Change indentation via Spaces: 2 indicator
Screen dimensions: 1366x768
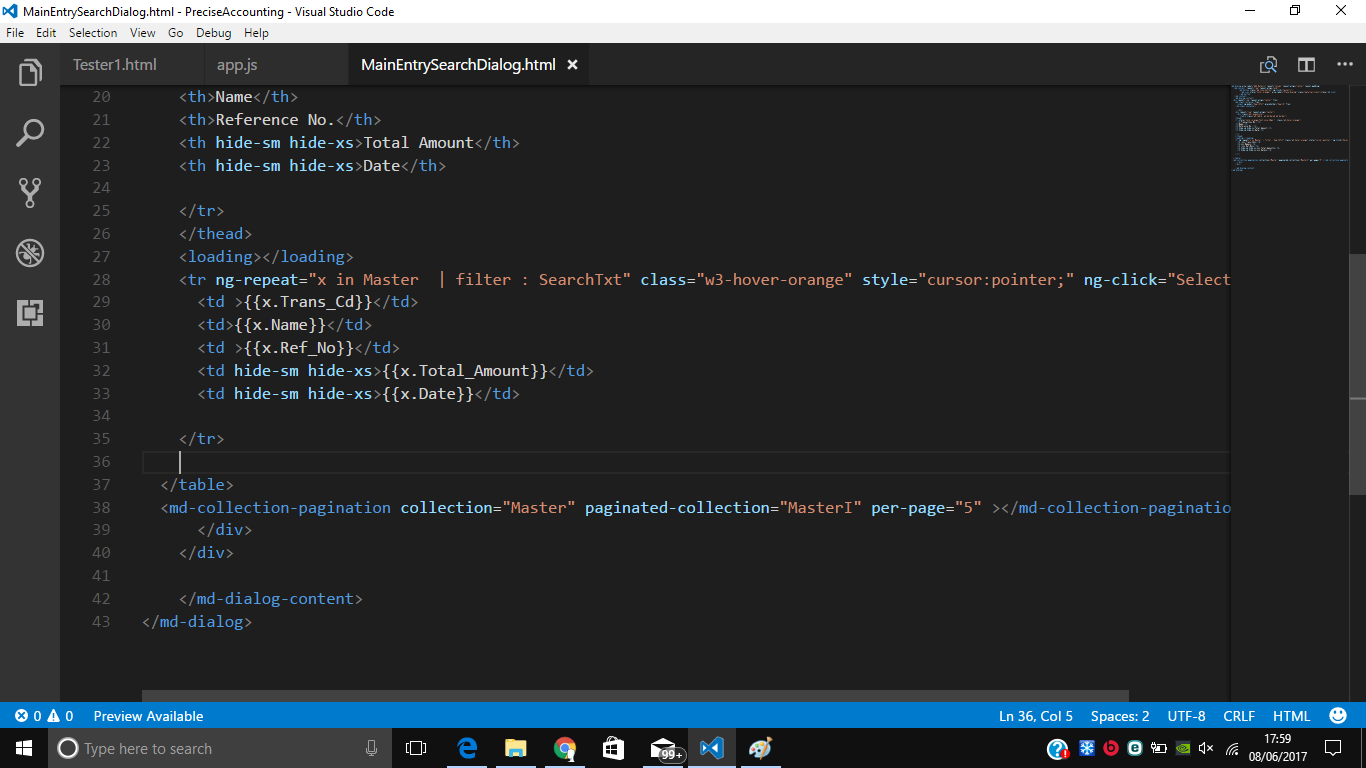click(1120, 715)
